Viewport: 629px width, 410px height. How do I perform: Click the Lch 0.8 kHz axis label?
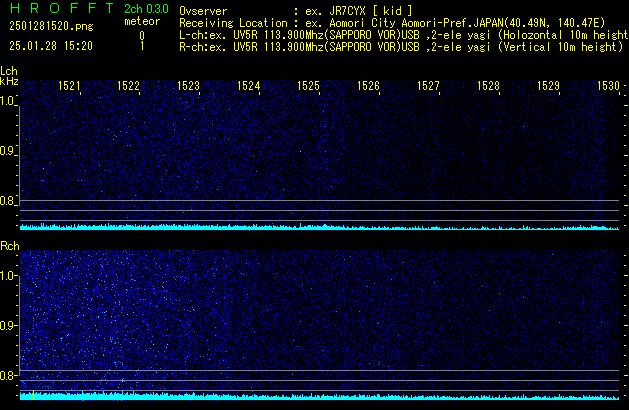[x=7, y=201]
